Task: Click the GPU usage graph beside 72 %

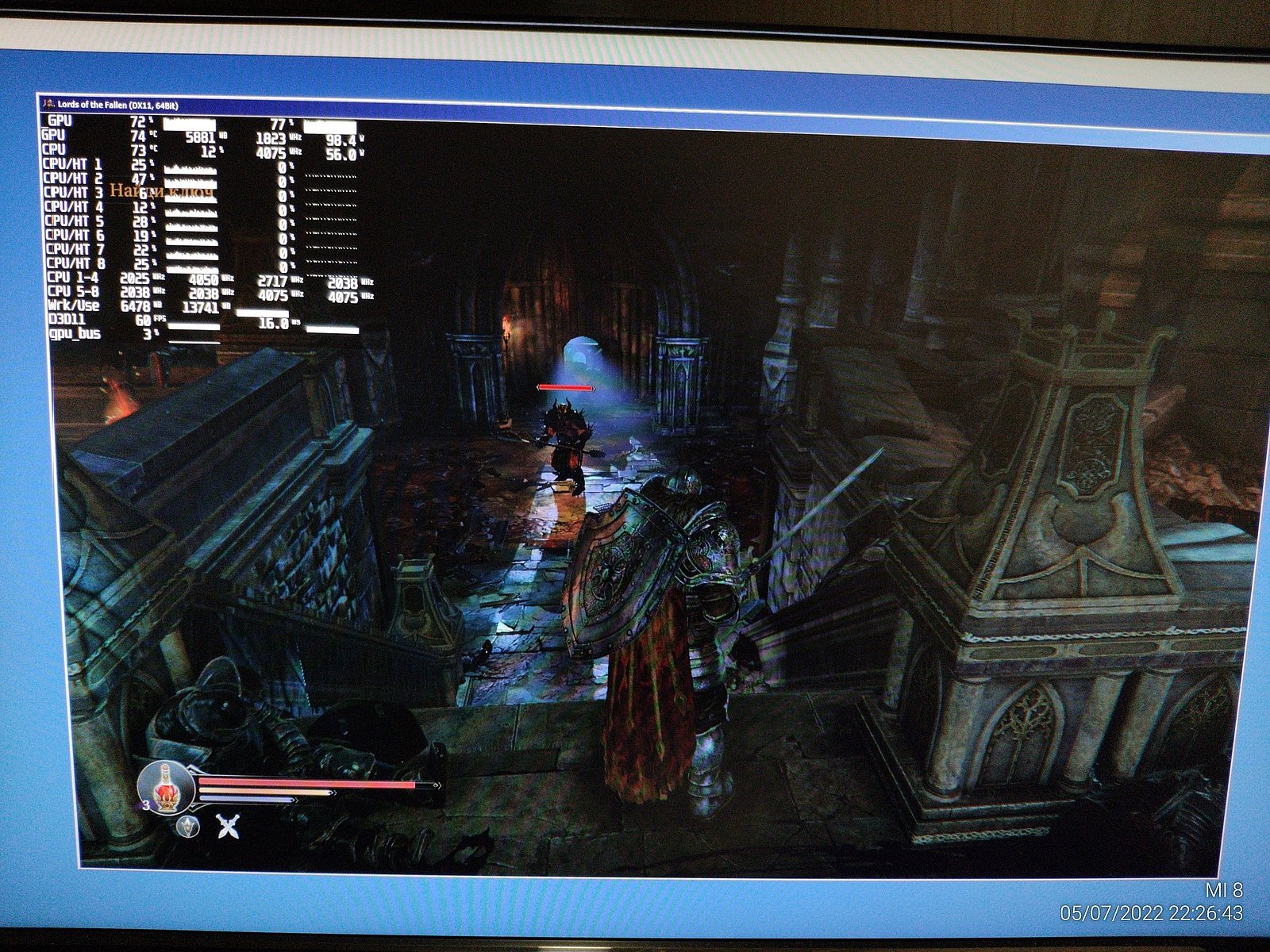Action: pos(189,125)
